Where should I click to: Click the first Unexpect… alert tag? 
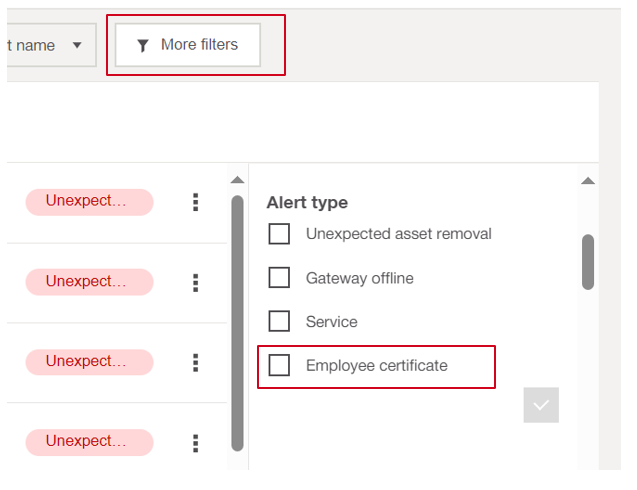[x=89, y=202]
